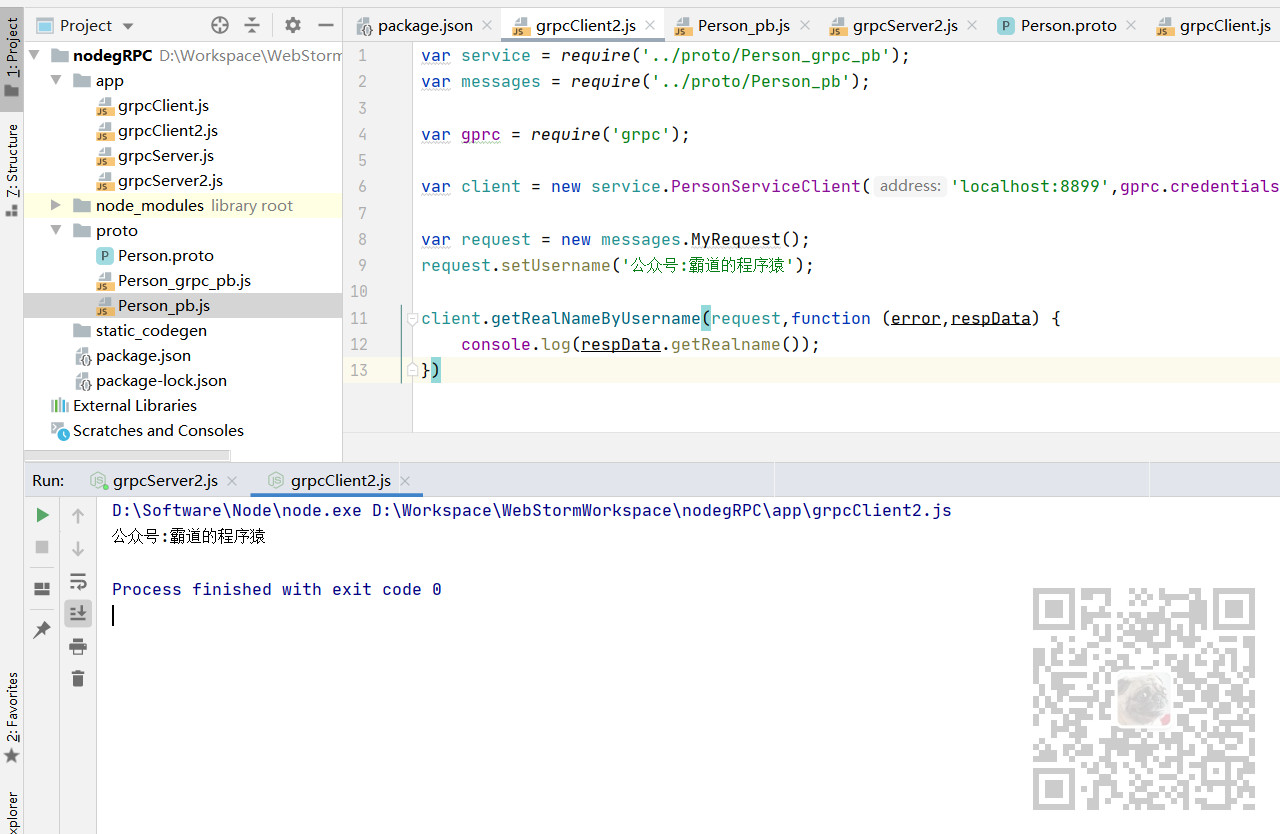
Task: Expand the node_modules folder
Action: tap(56, 205)
